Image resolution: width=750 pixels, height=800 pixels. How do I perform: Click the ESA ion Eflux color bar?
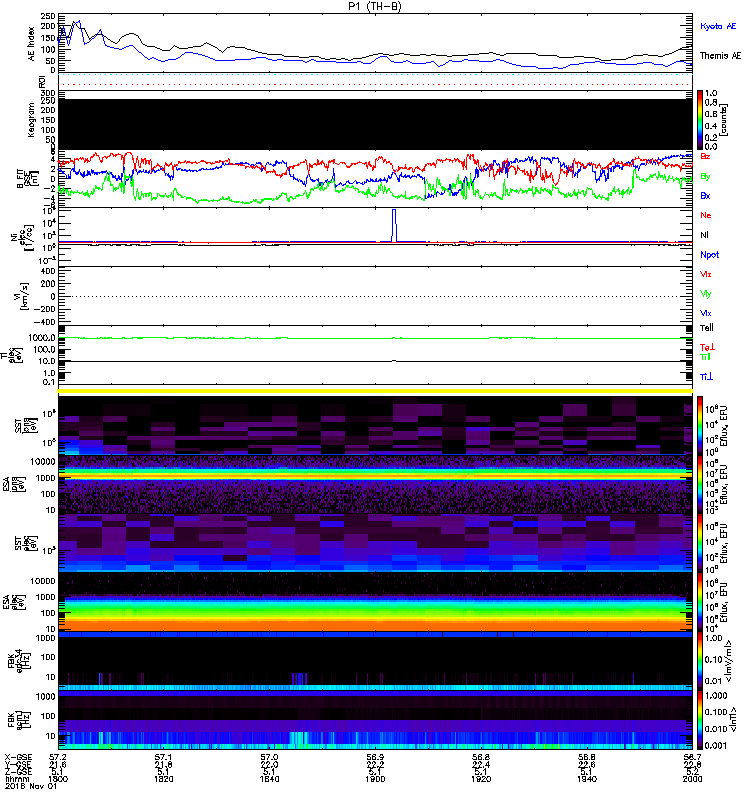point(700,484)
